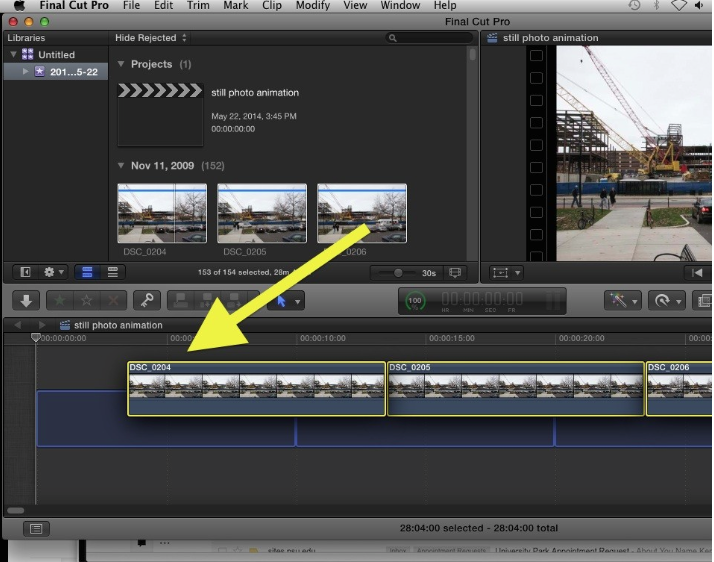The image size is (714, 562).
Task: Open the File menu
Action: 131,5
